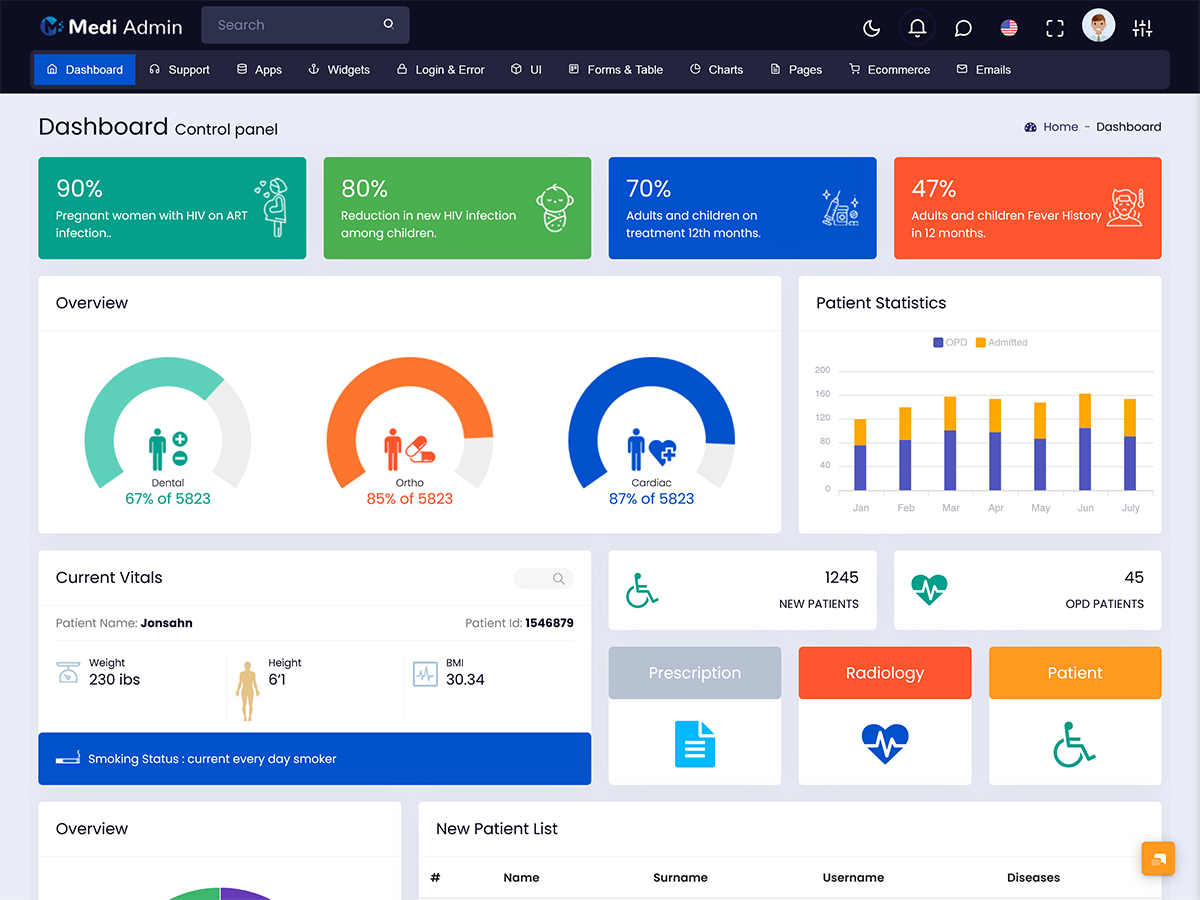Click the Mar bar in chart

(950, 443)
